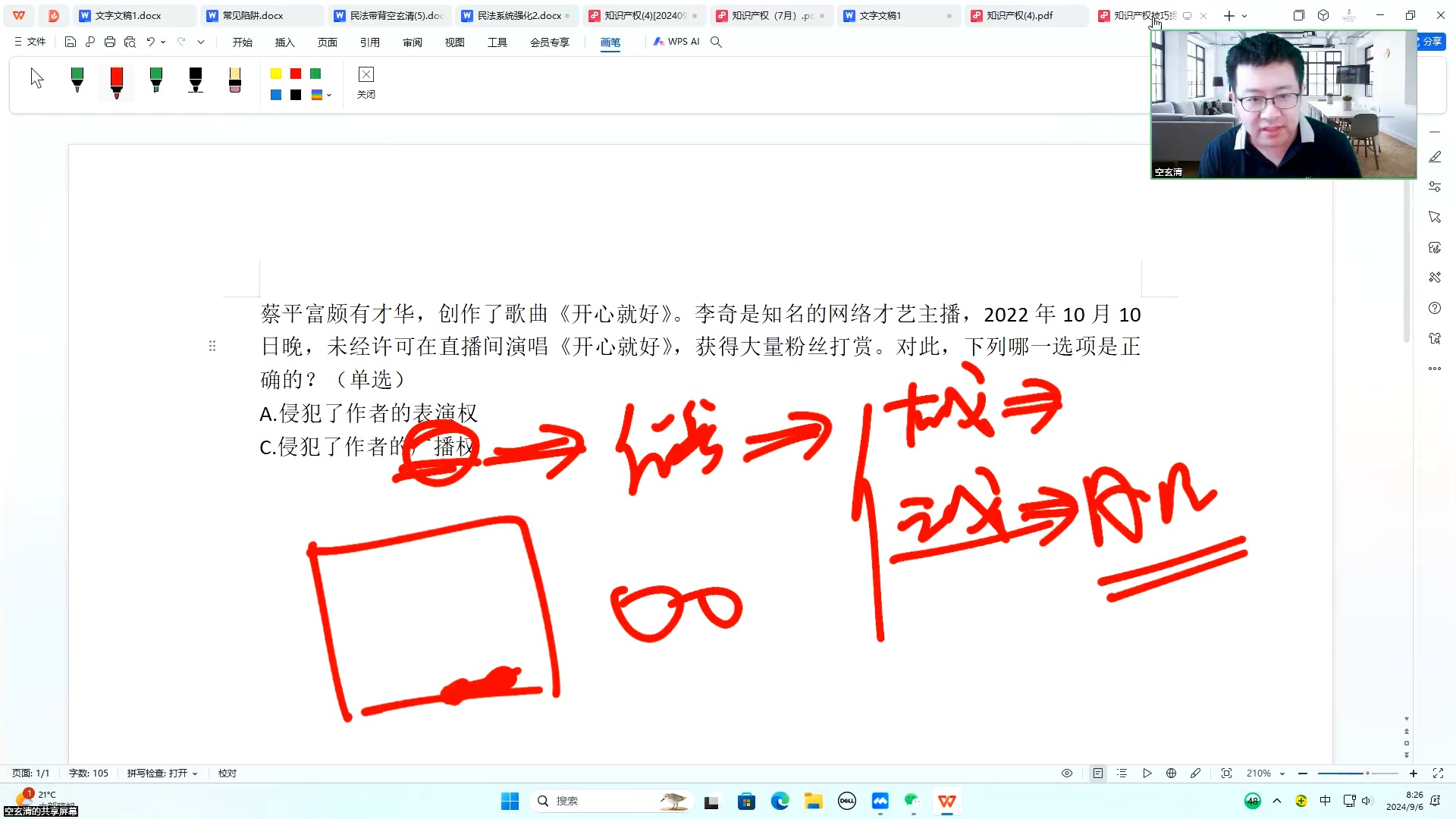Open the settings sliders icon in right sidebar
This screenshot has width=1456, height=819.
[1435, 187]
